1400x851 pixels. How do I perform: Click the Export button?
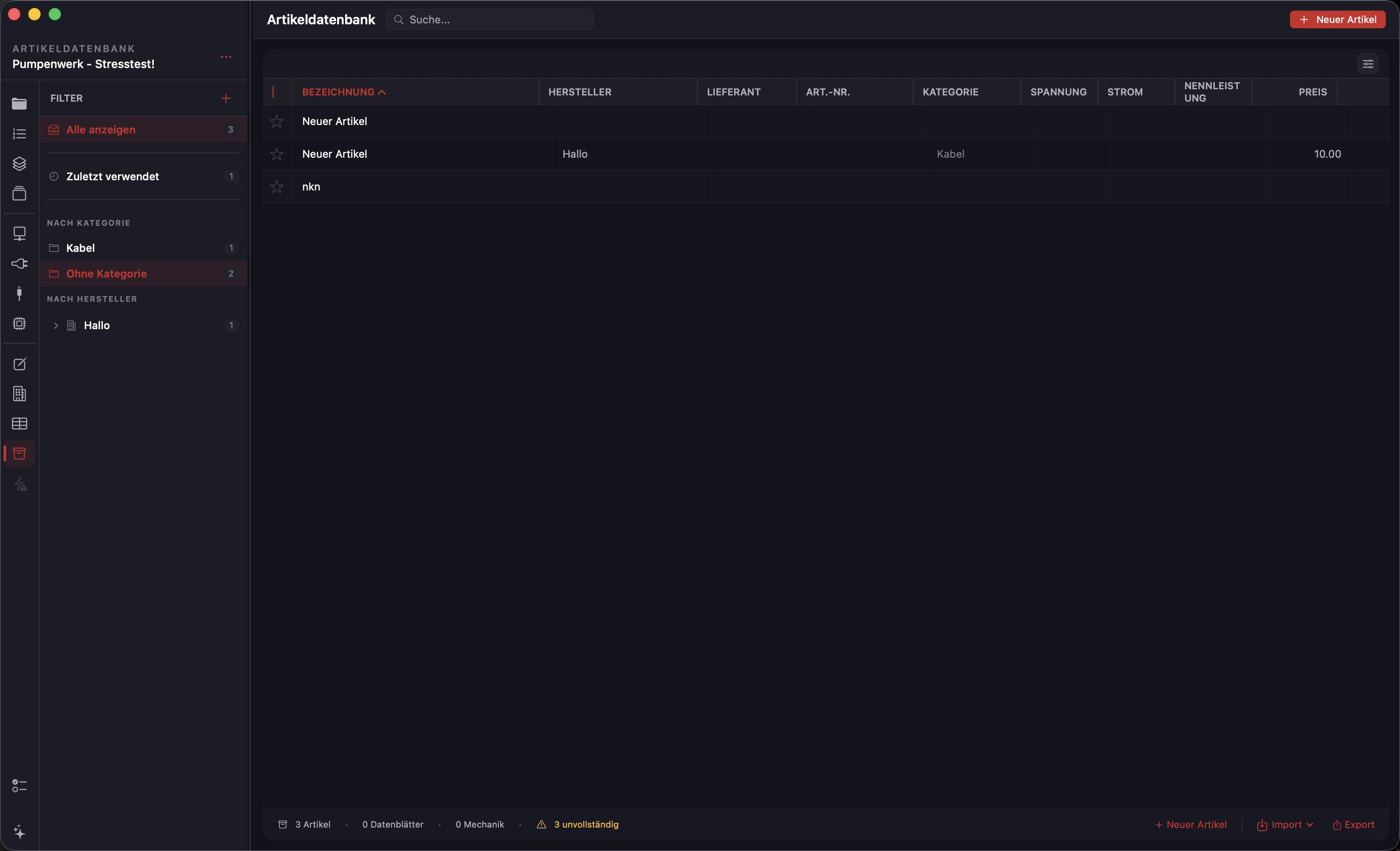pyautogui.click(x=1354, y=824)
